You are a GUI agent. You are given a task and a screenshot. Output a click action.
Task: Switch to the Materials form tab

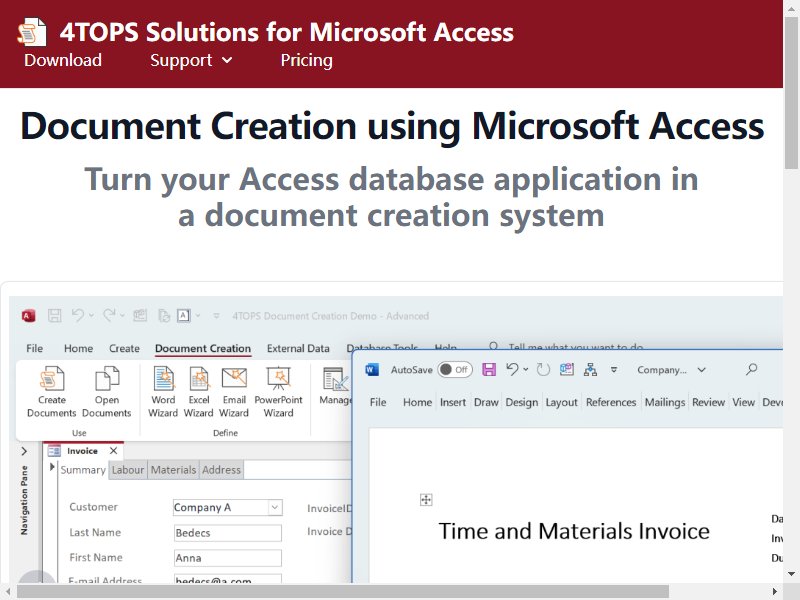[173, 470]
